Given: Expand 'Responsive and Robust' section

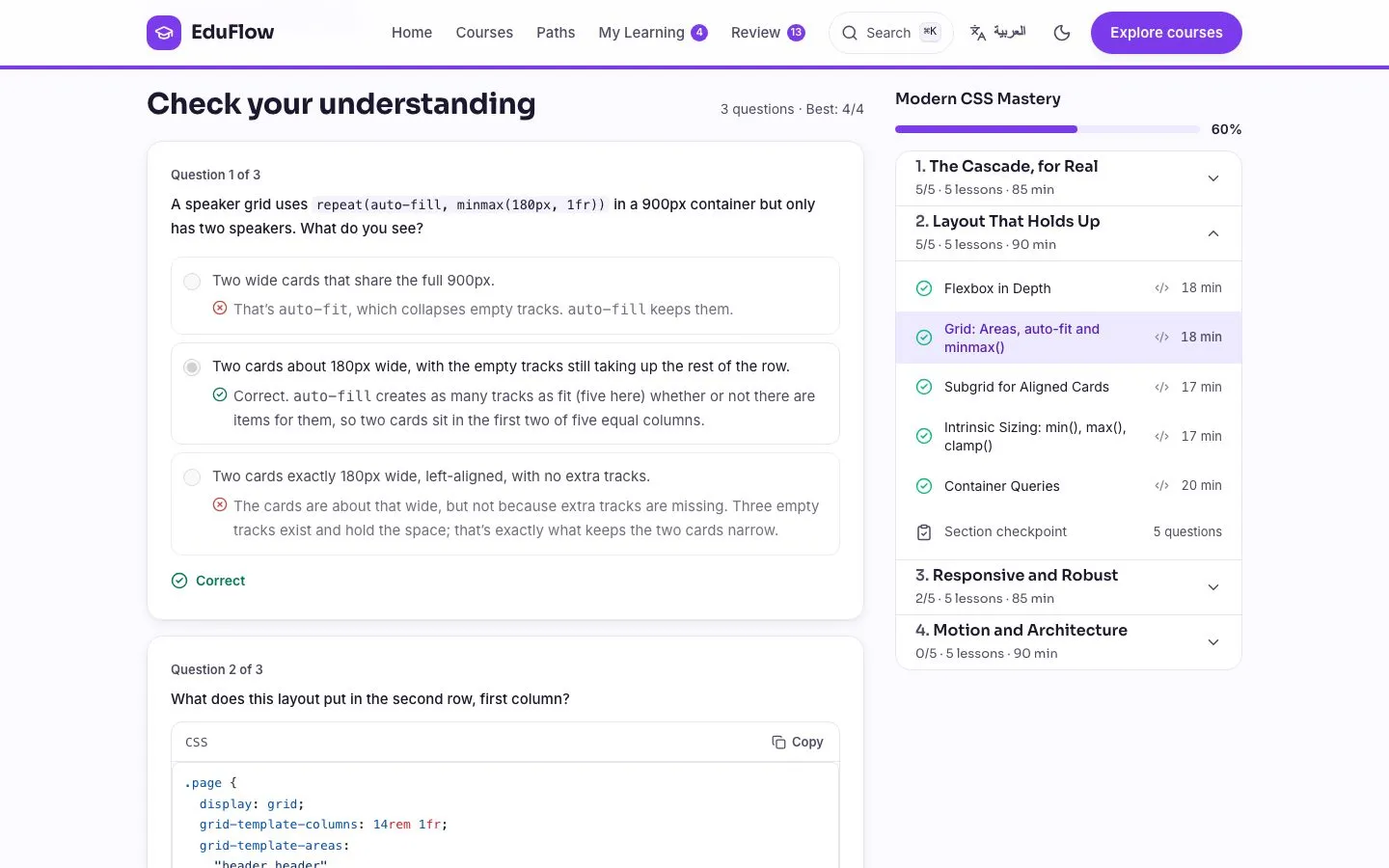Looking at the screenshot, I should 1069,587.
